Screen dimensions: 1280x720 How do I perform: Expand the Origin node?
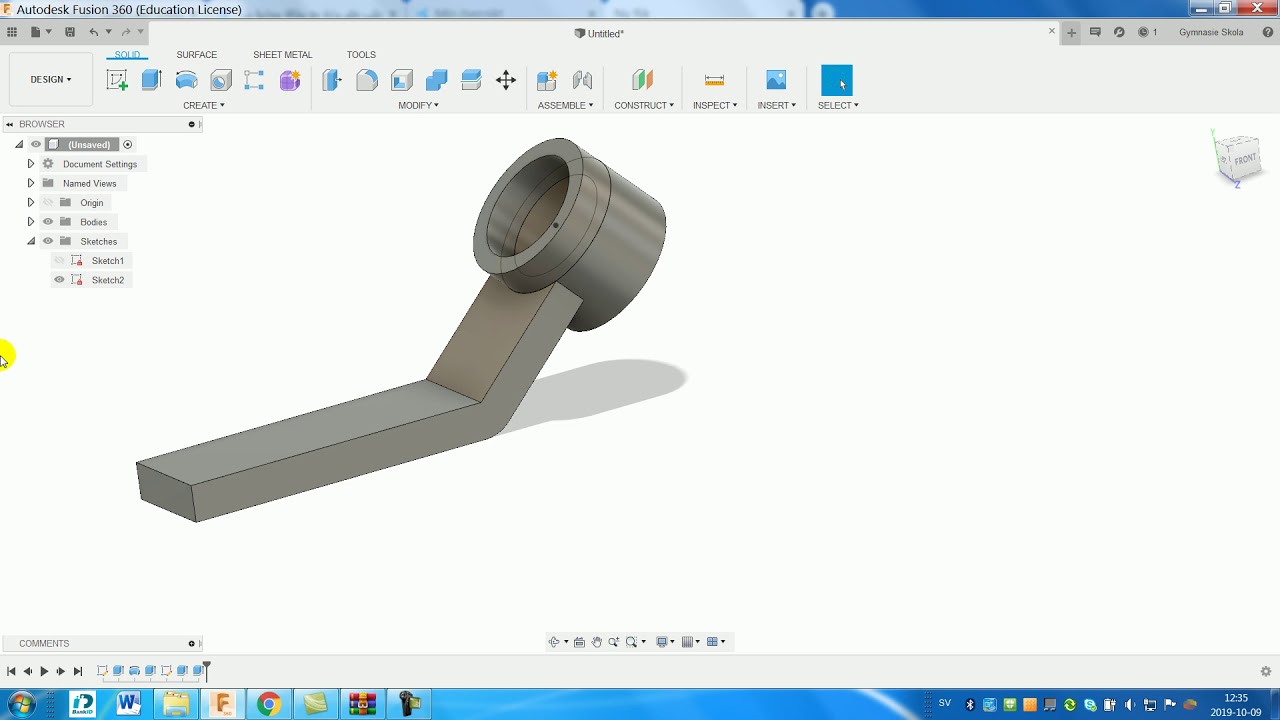click(30, 202)
